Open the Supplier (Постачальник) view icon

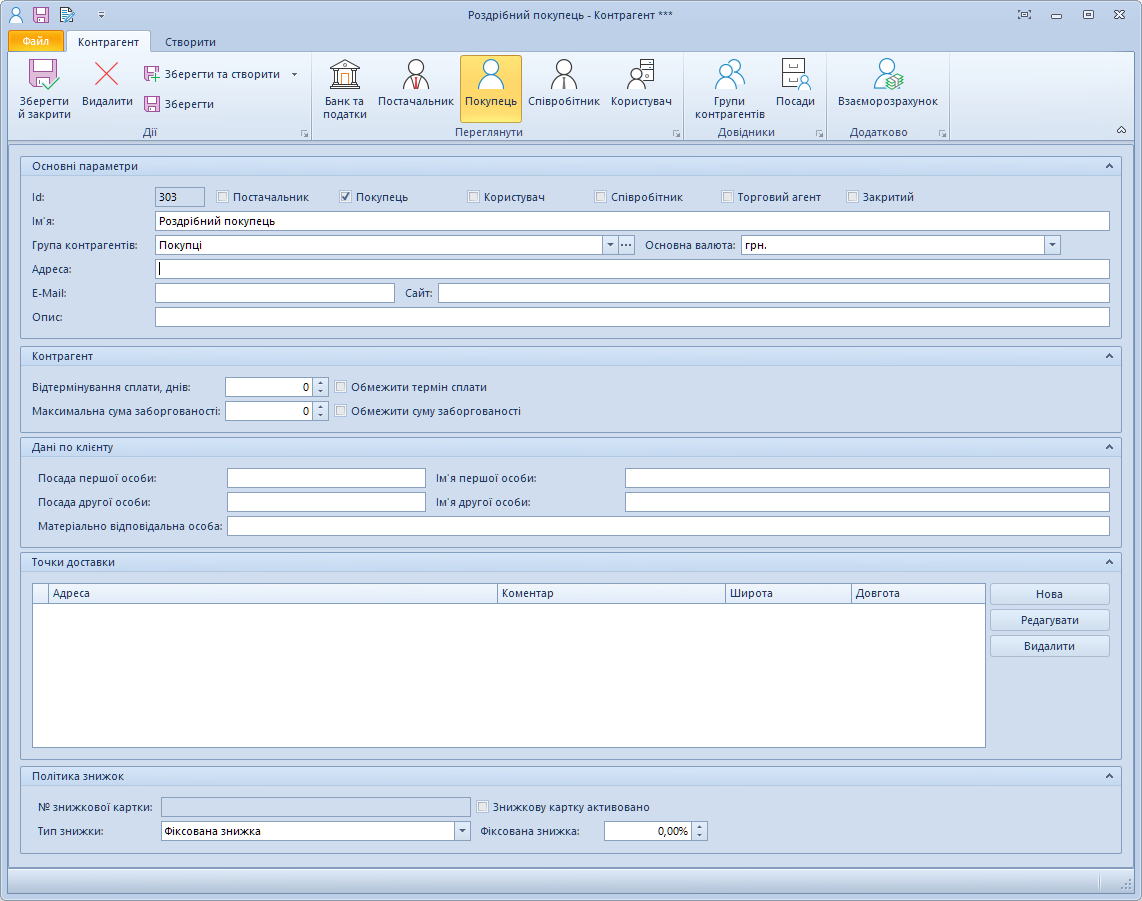point(415,88)
